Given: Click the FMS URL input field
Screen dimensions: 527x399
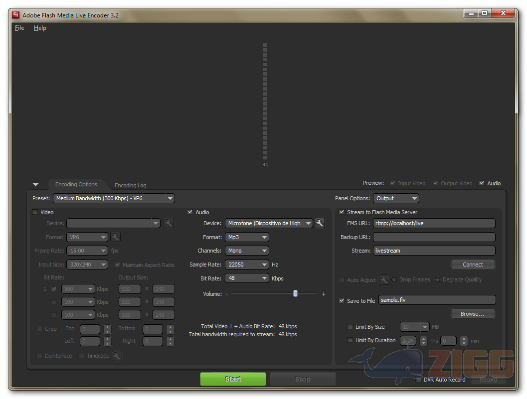Looking at the screenshot, I should pyautogui.click(x=434, y=223).
